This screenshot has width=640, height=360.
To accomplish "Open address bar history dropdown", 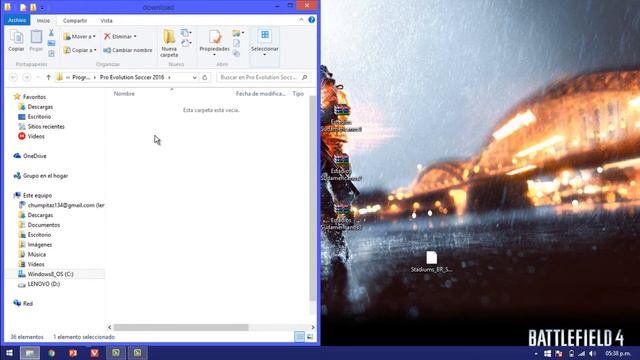I will (x=194, y=77).
